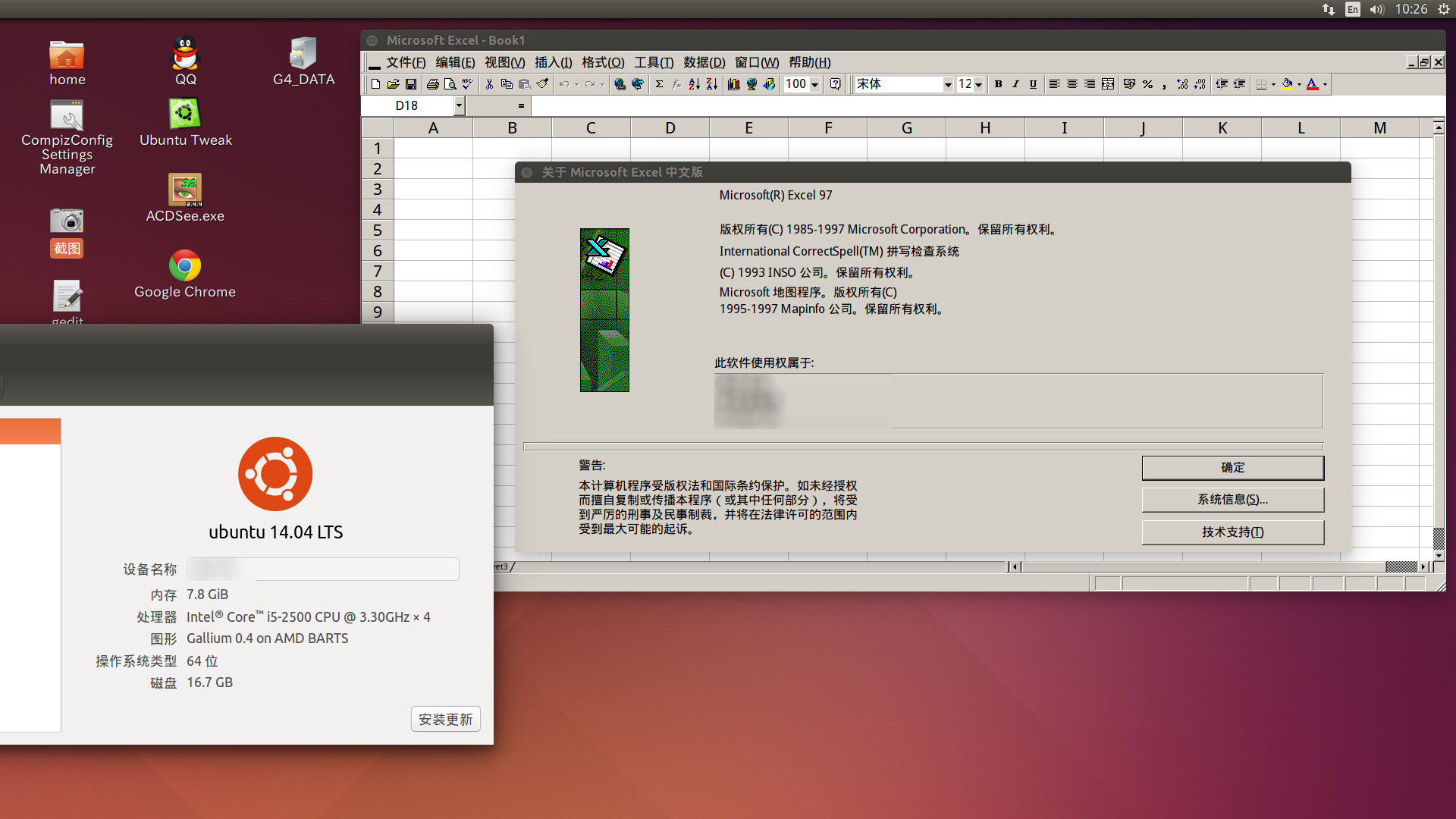
Task: Open the 格式(O) menu
Action: click(x=603, y=62)
